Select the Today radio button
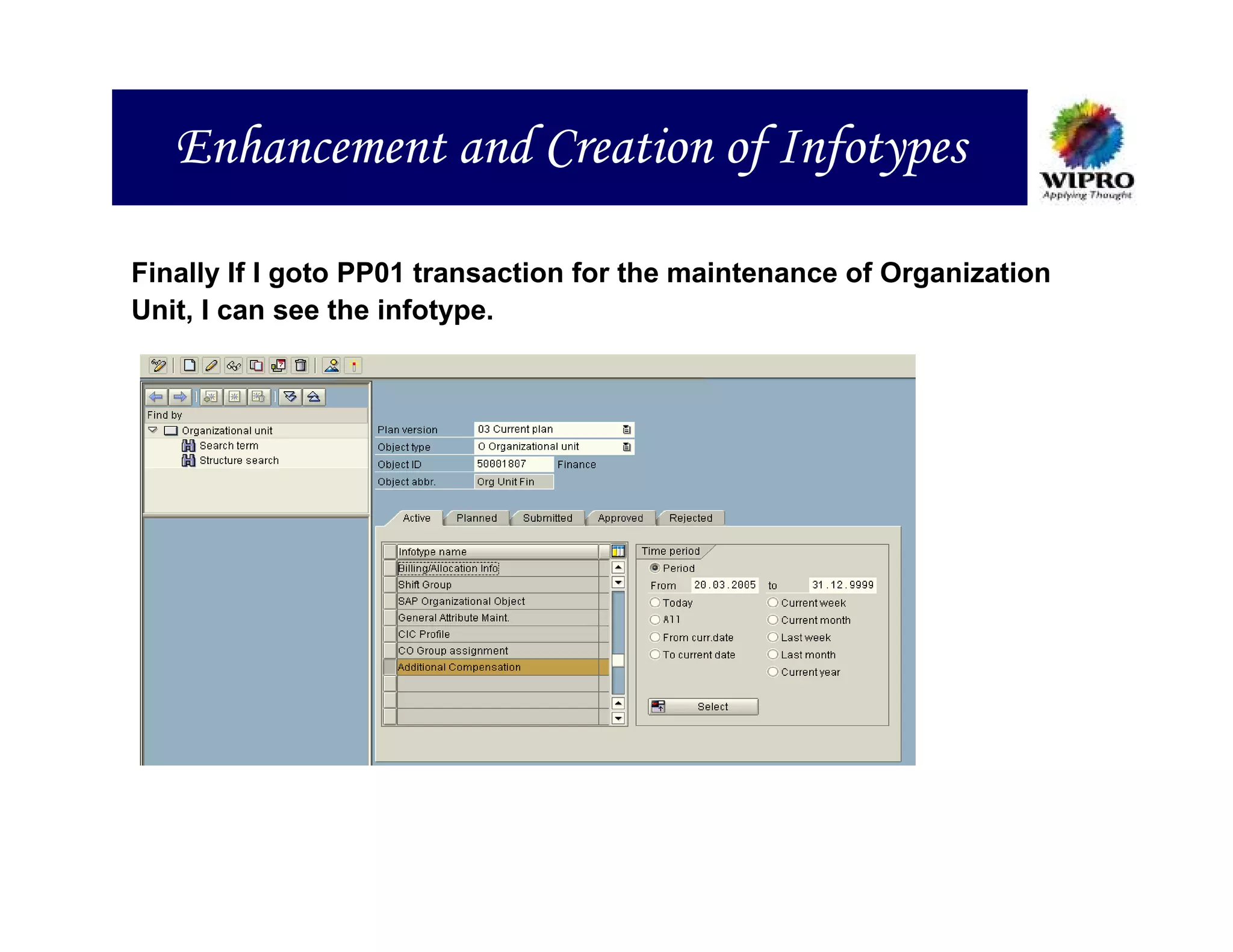This screenshot has height=952, width=1233. click(655, 602)
